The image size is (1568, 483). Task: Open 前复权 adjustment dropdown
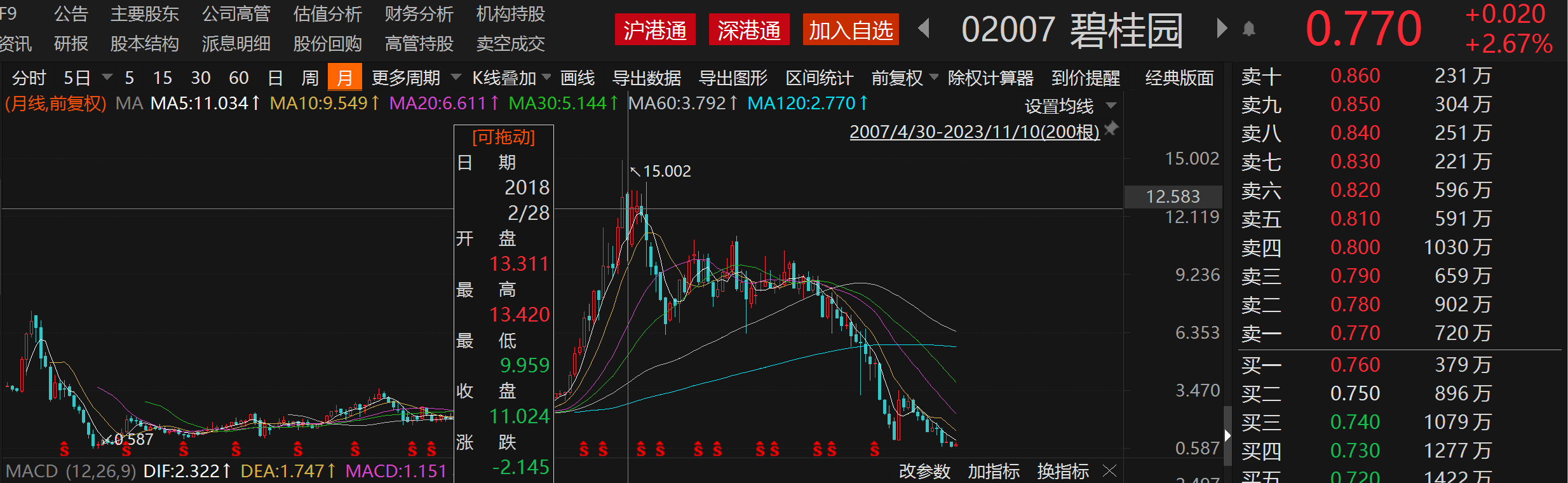(933, 78)
